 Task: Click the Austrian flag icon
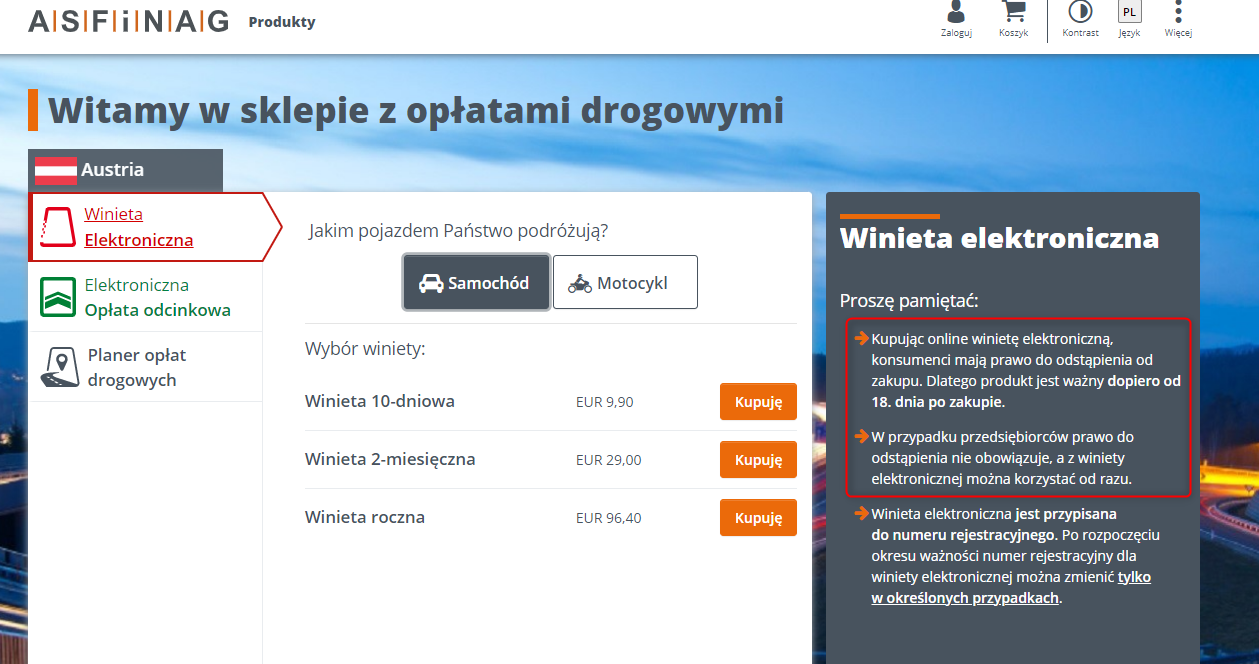[x=56, y=170]
